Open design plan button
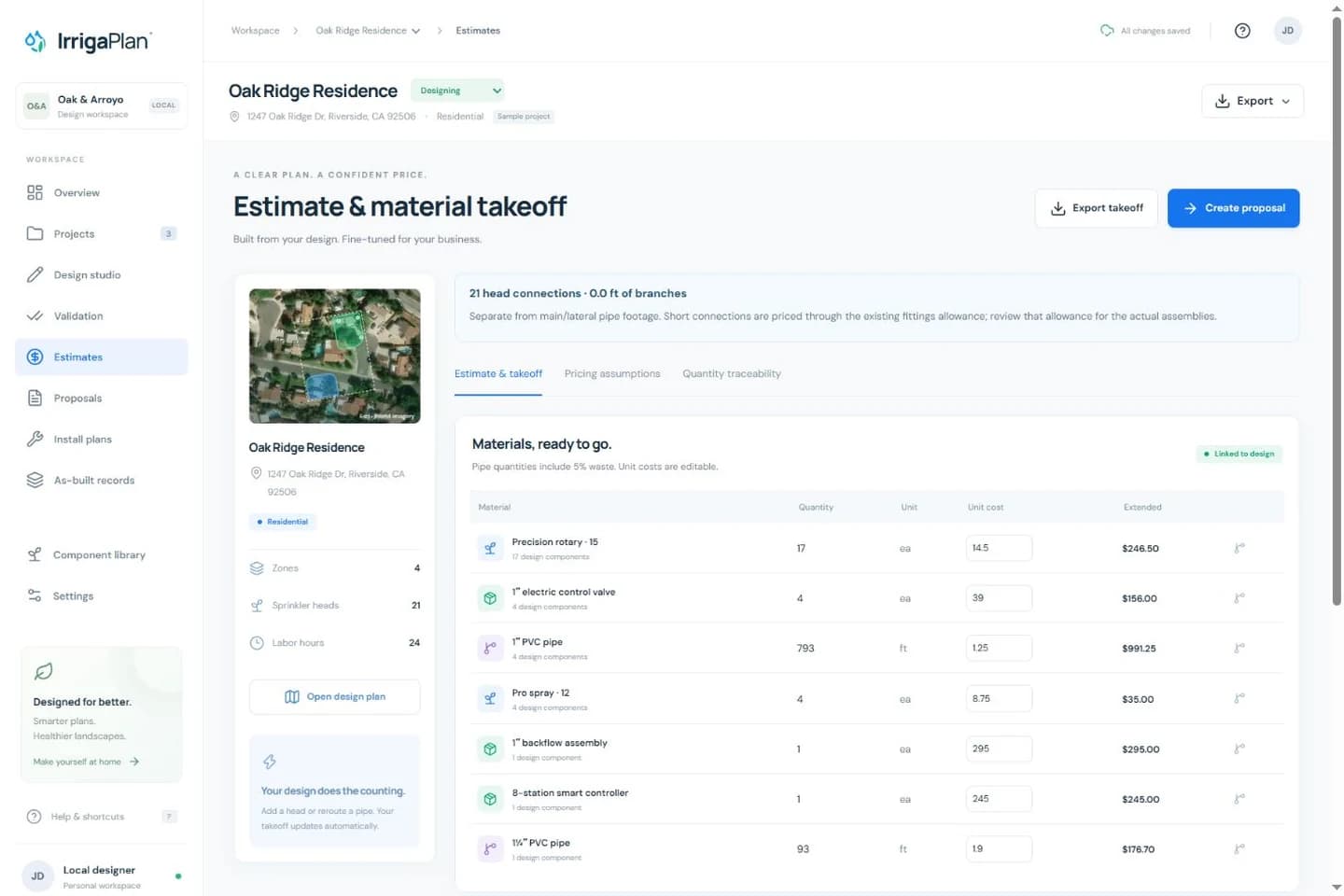 pos(334,697)
